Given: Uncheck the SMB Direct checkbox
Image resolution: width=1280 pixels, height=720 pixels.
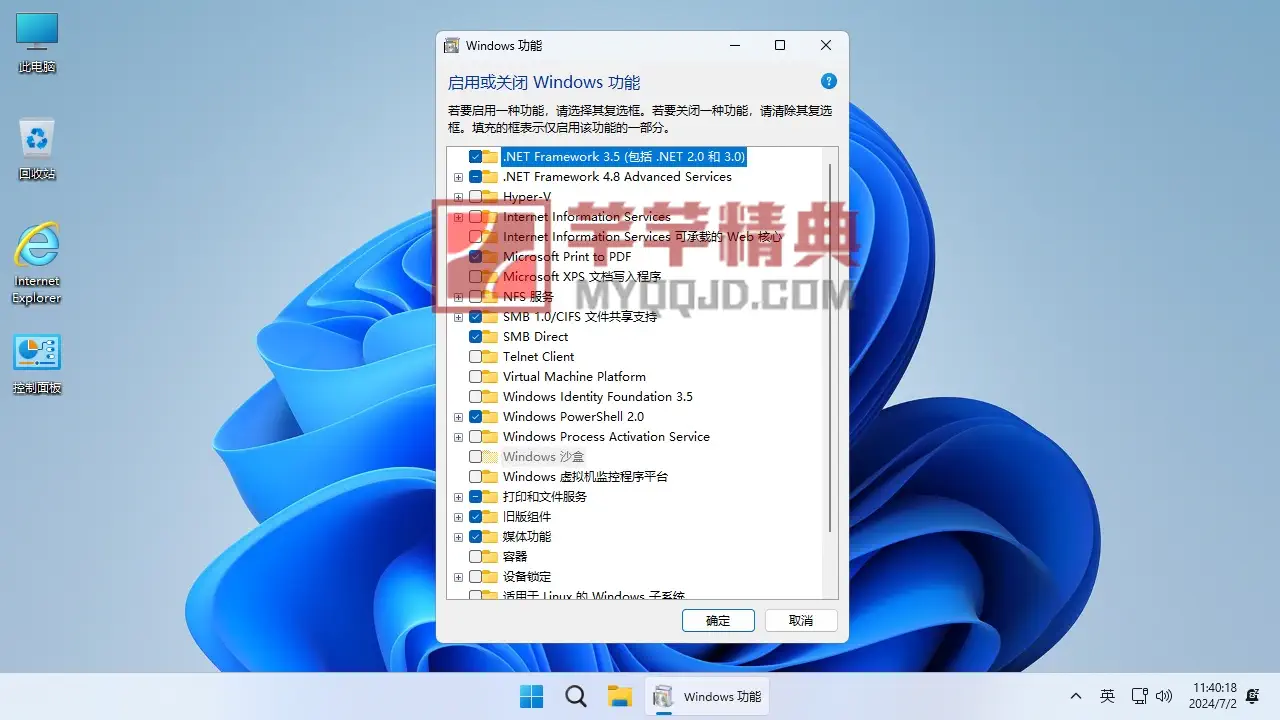Looking at the screenshot, I should click(475, 337).
